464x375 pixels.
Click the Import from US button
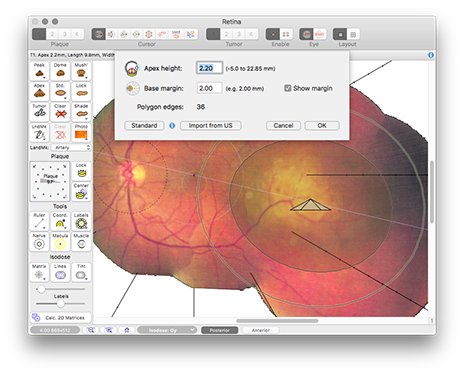[x=211, y=126]
